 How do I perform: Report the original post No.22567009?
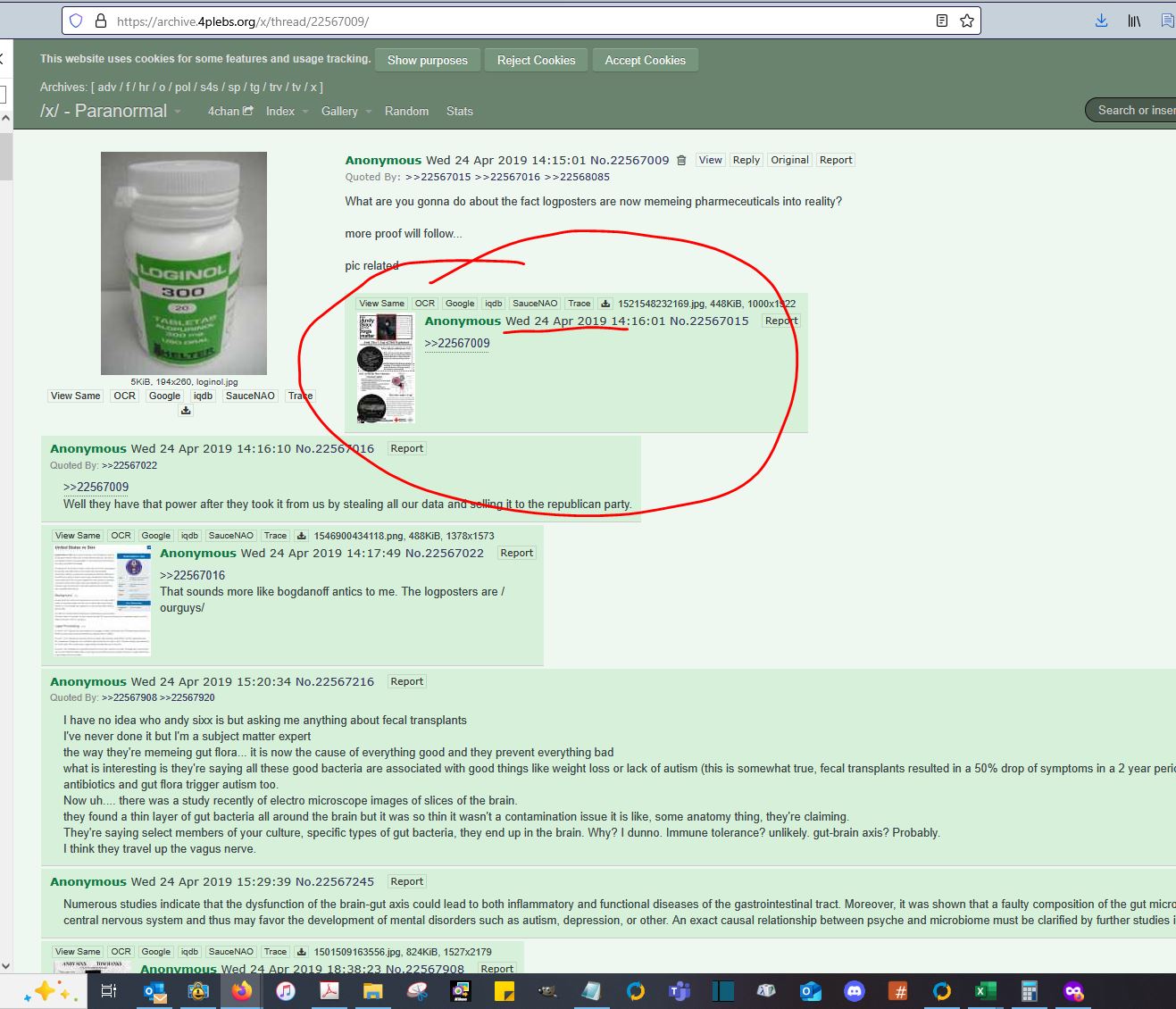click(836, 160)
